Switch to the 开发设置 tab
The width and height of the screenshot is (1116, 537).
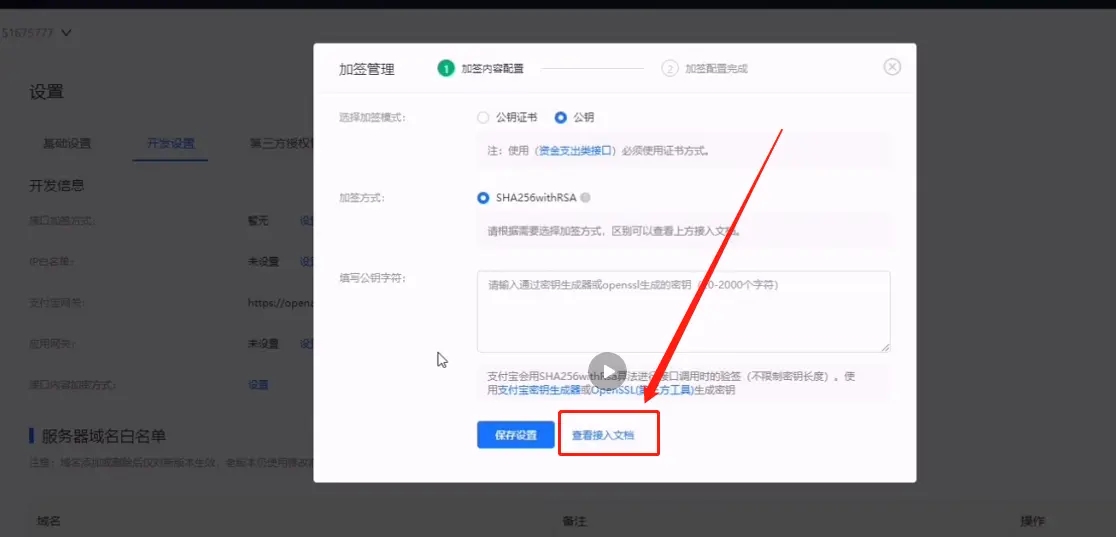tap(171, 143)
